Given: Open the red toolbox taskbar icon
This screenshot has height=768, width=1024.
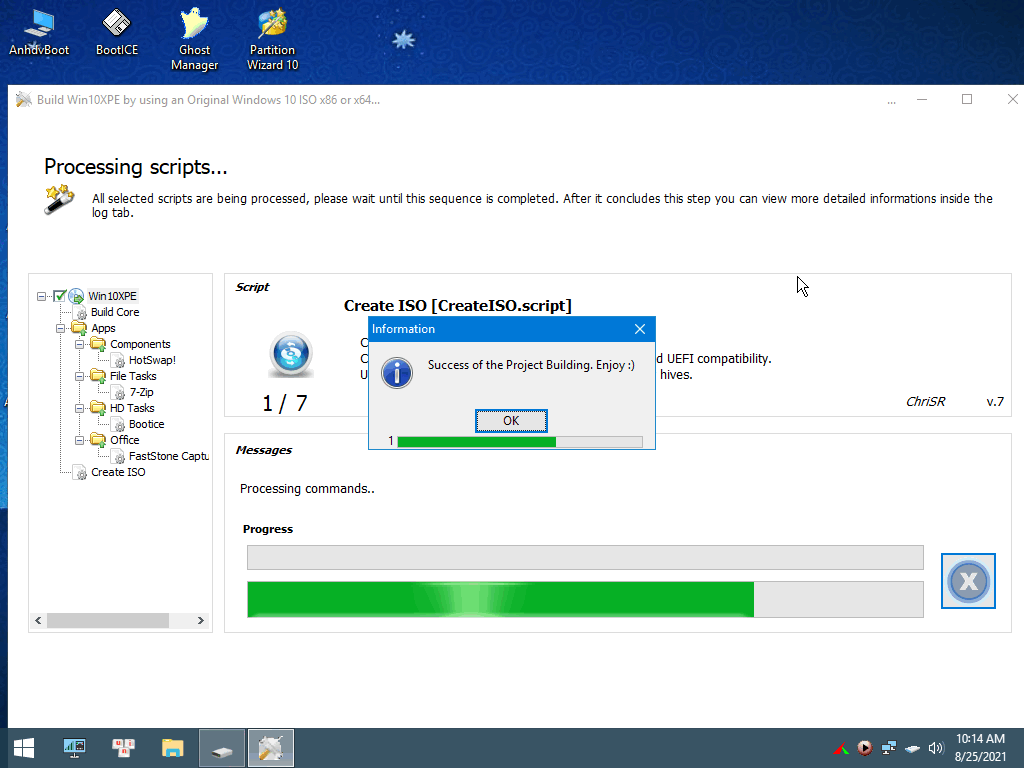Looking at the screenshot, I should tap(123, 748).
